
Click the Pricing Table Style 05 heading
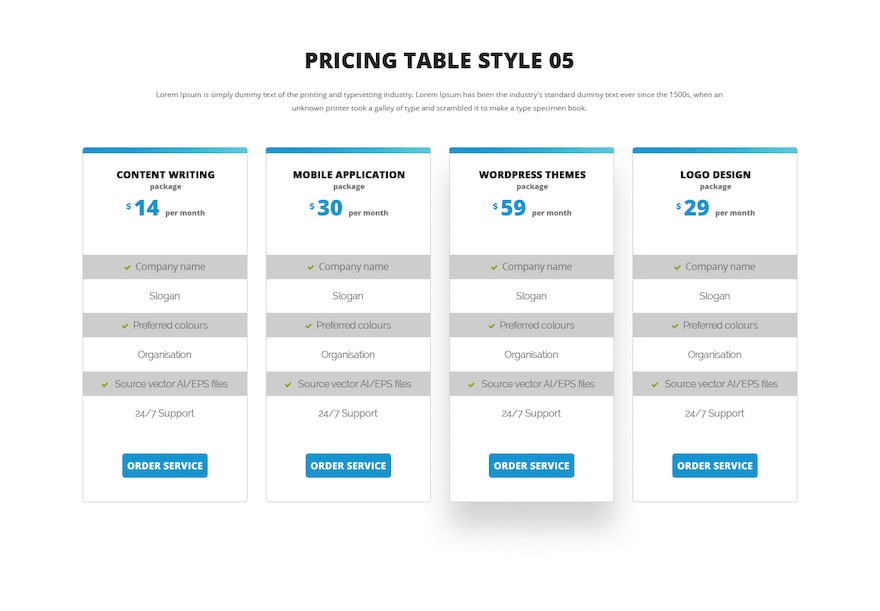click(439, 61)
